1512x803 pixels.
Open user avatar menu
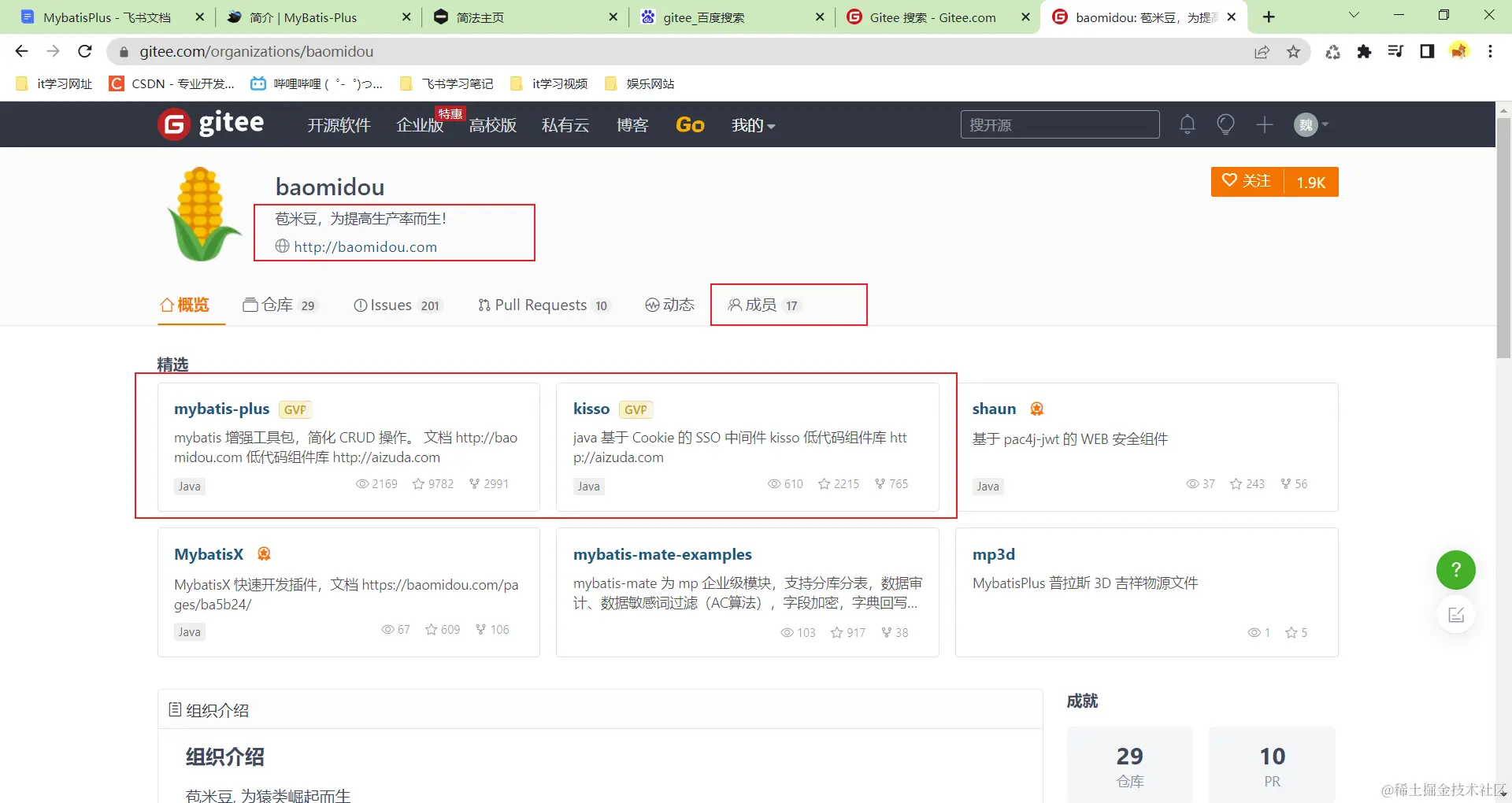click(x=1311, y=124)
